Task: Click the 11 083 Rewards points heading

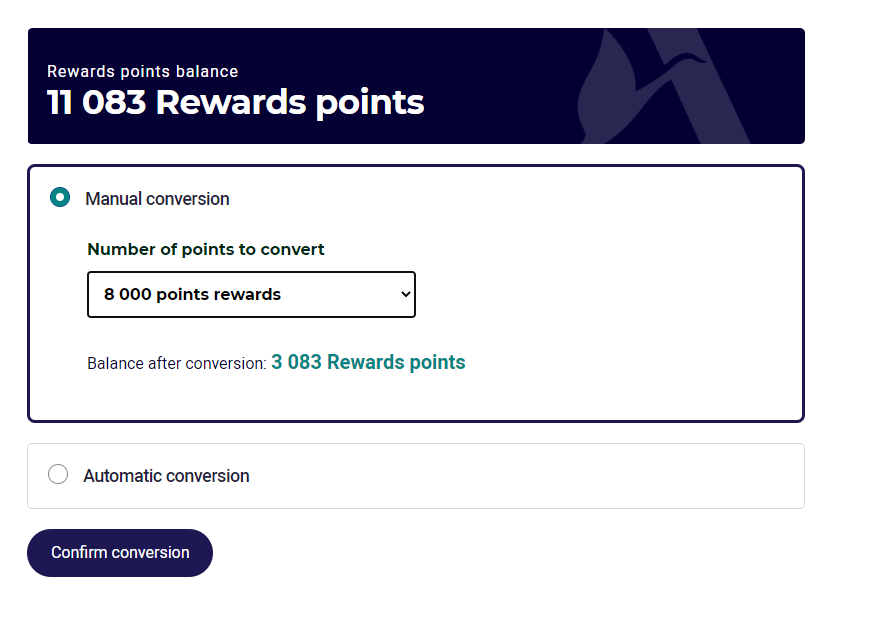Action: pyautogui.click(x=236, y=102)
